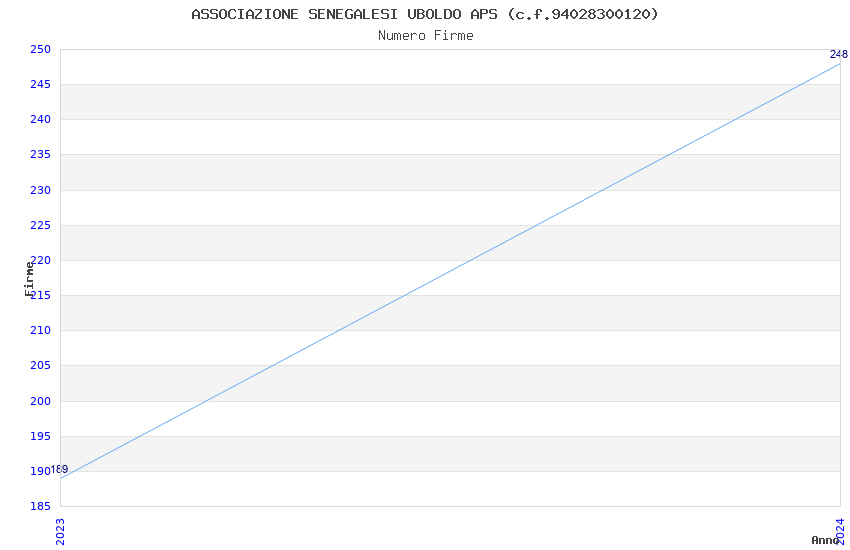Click the 245 y-axis tick label
850x550 pixels.
pyautogui.click(x=40, y=85)
